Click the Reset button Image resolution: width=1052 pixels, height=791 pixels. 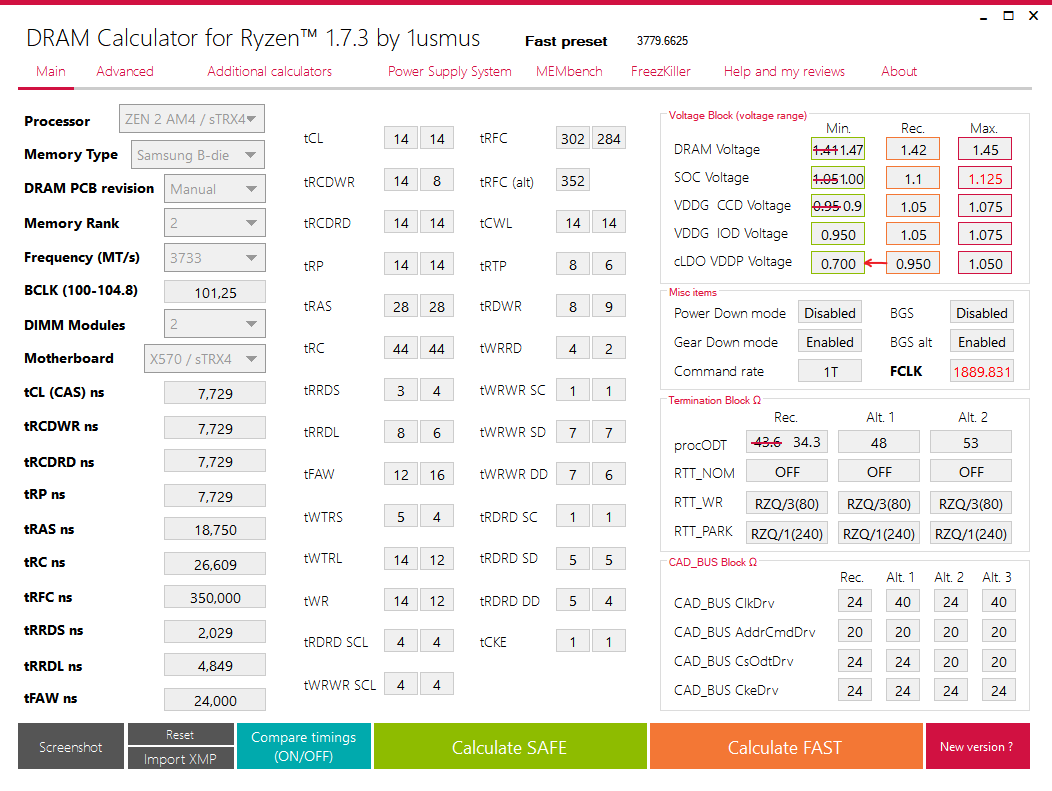180,735
